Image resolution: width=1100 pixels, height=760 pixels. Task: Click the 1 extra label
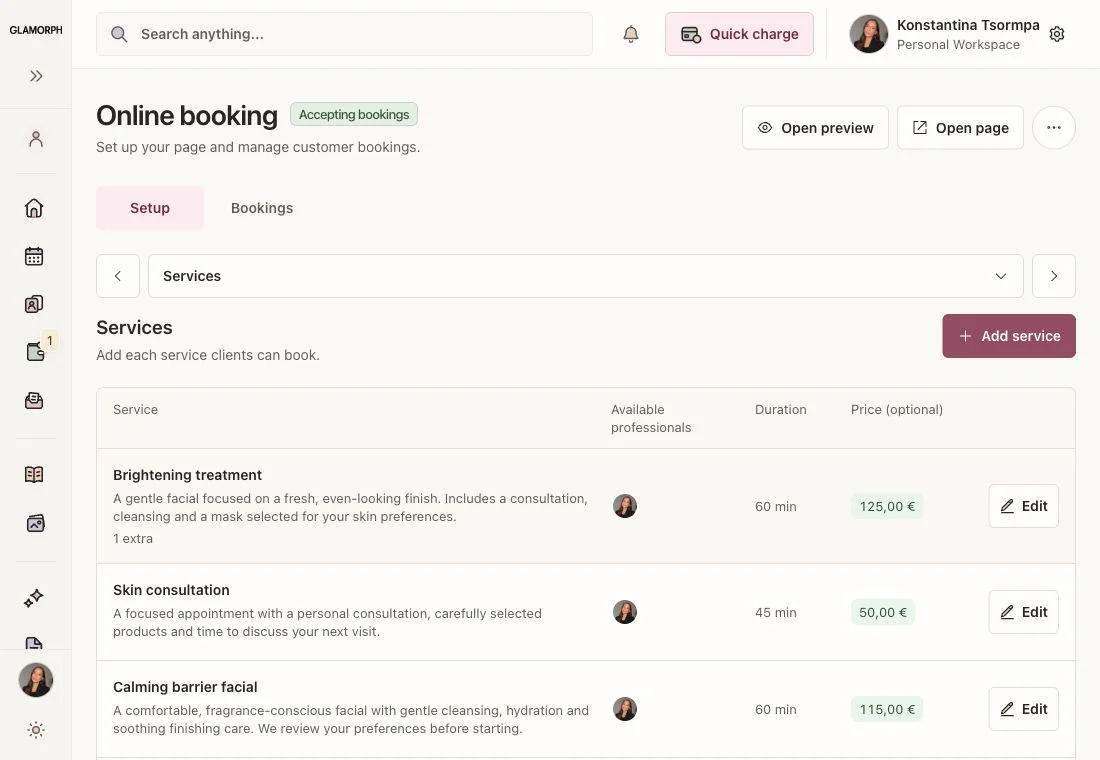(133, 538)
